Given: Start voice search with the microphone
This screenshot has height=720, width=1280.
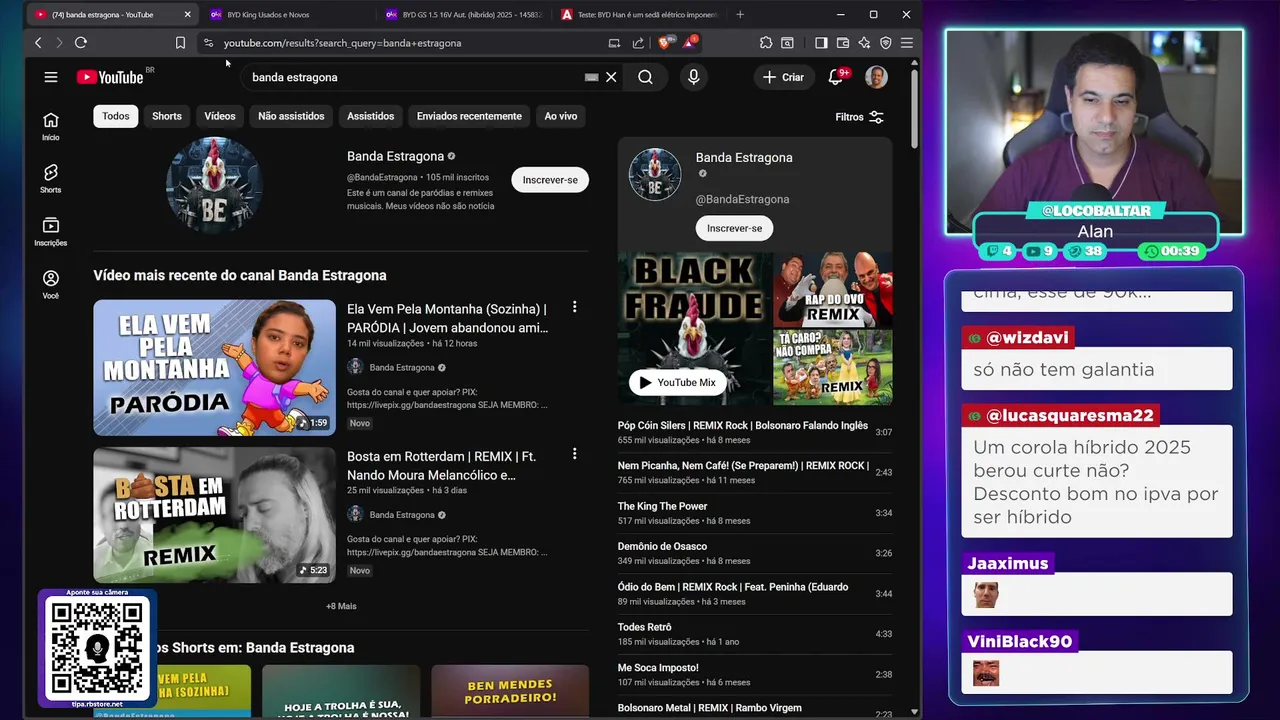Looking at the screenshot, I should (x=693, y=77).
